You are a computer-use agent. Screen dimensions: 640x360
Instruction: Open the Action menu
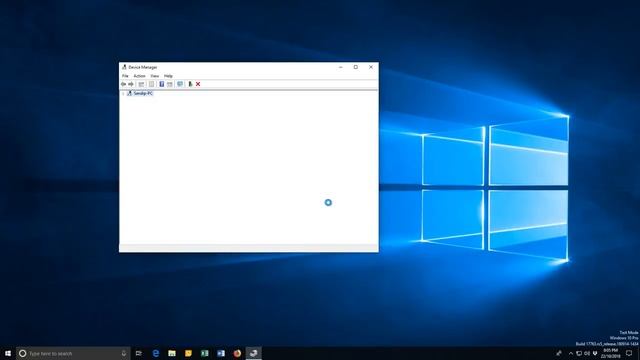139,76
